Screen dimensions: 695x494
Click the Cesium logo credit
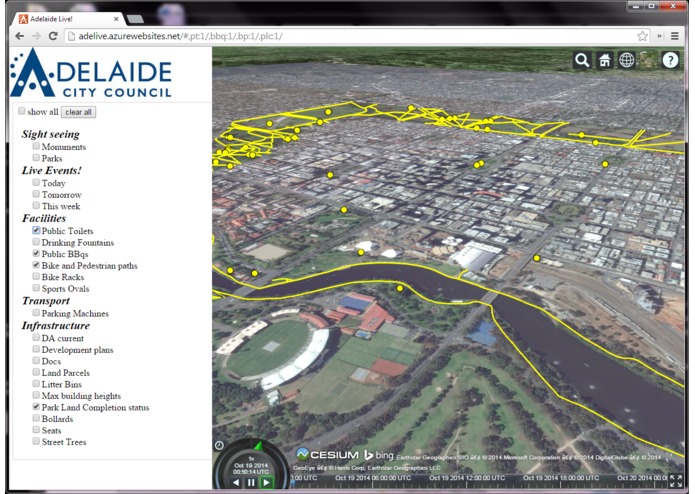point(327,455)
